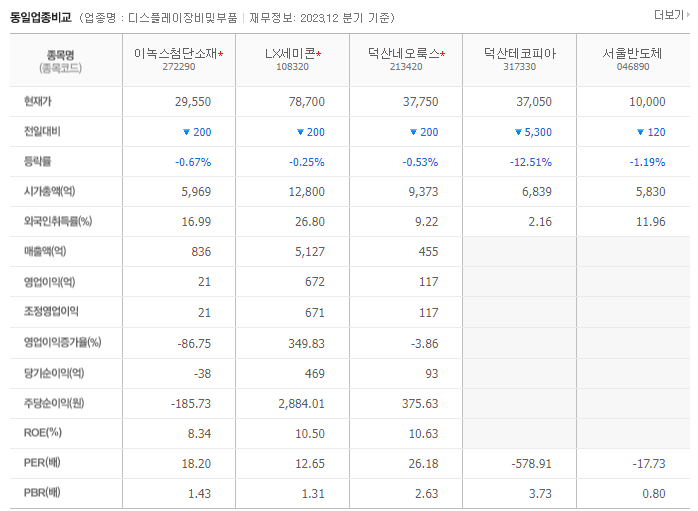The width and height of the screenshot is (698, 511).
Task: Click current price 78,700
Action: click(307, 102)
